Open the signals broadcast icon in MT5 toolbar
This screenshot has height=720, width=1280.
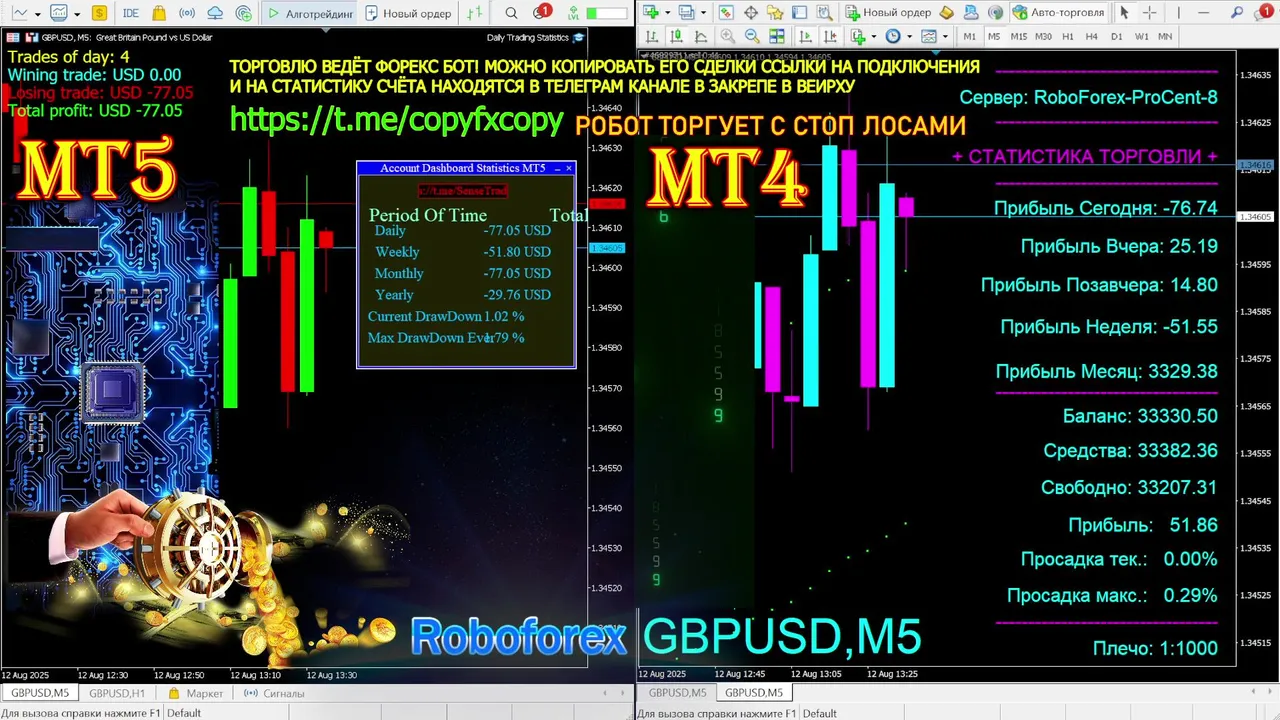tap(187, 13)
